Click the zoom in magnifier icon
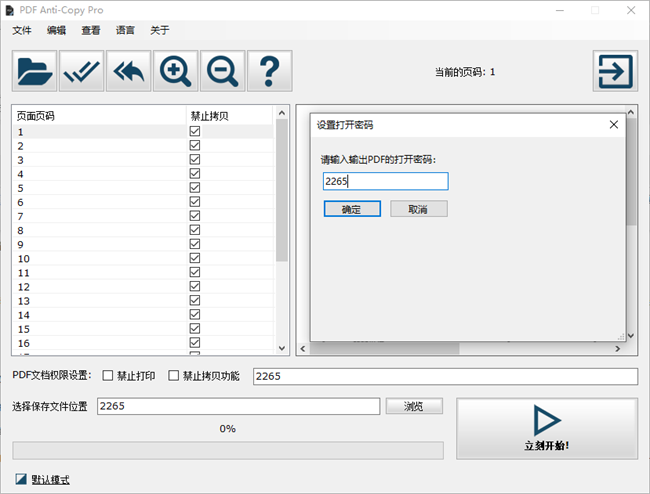Screen dimensions: 650x494 point(176,71)
